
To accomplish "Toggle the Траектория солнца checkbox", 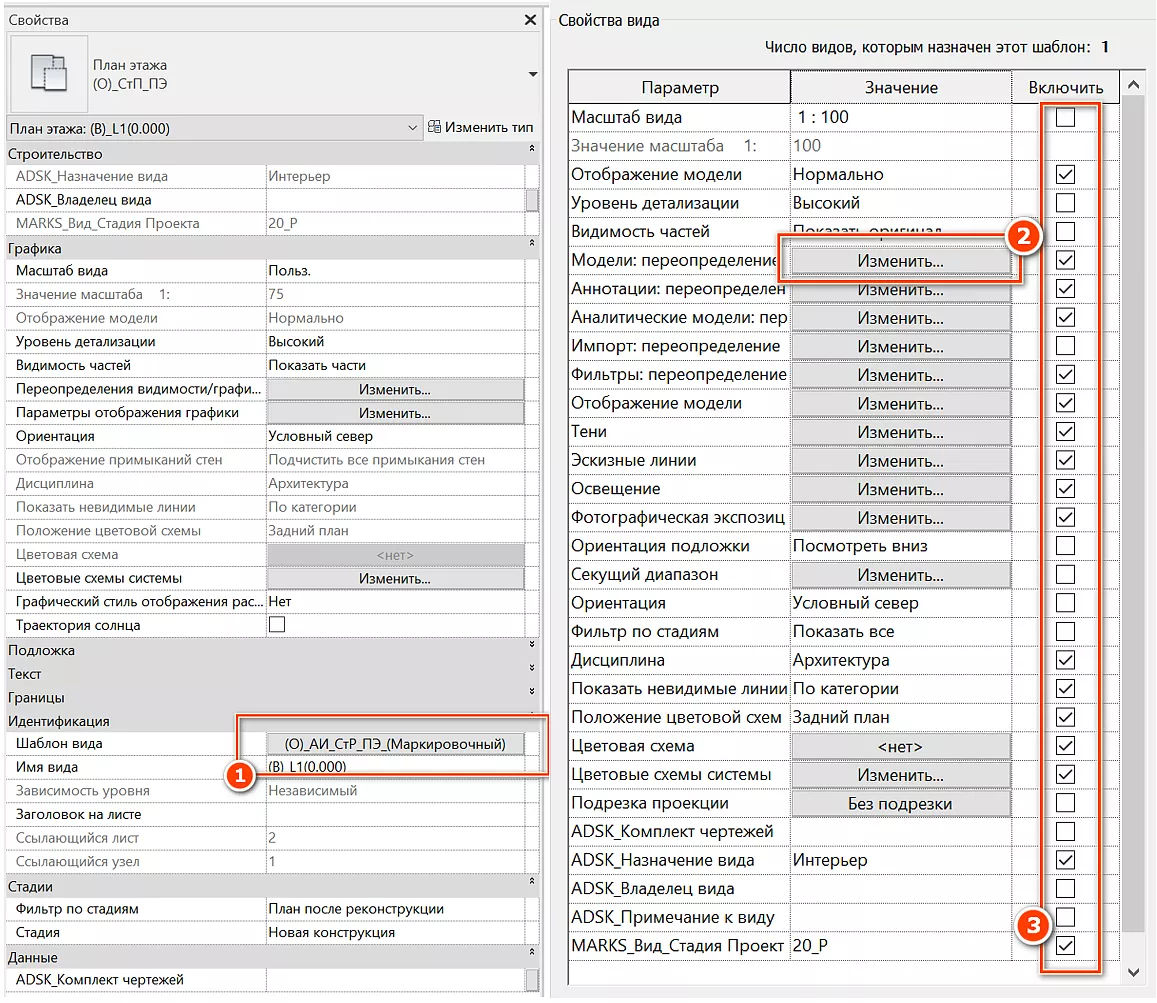I will click(277, 625).
